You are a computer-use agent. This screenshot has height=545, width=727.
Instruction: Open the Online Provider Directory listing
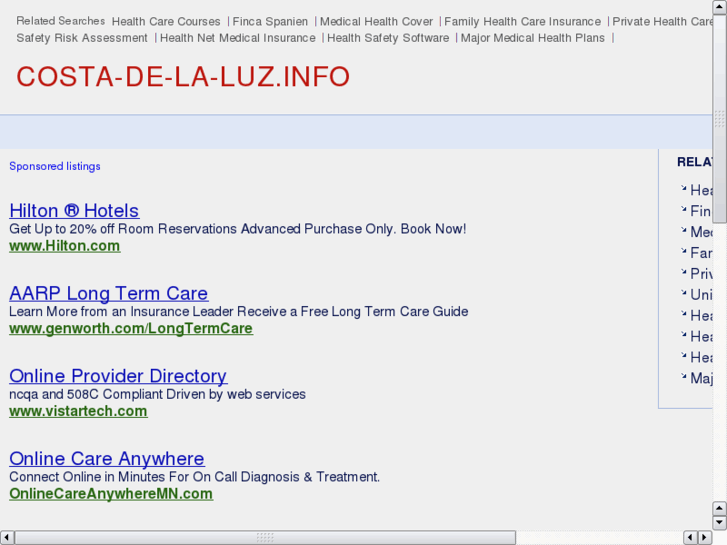point(118,376)
